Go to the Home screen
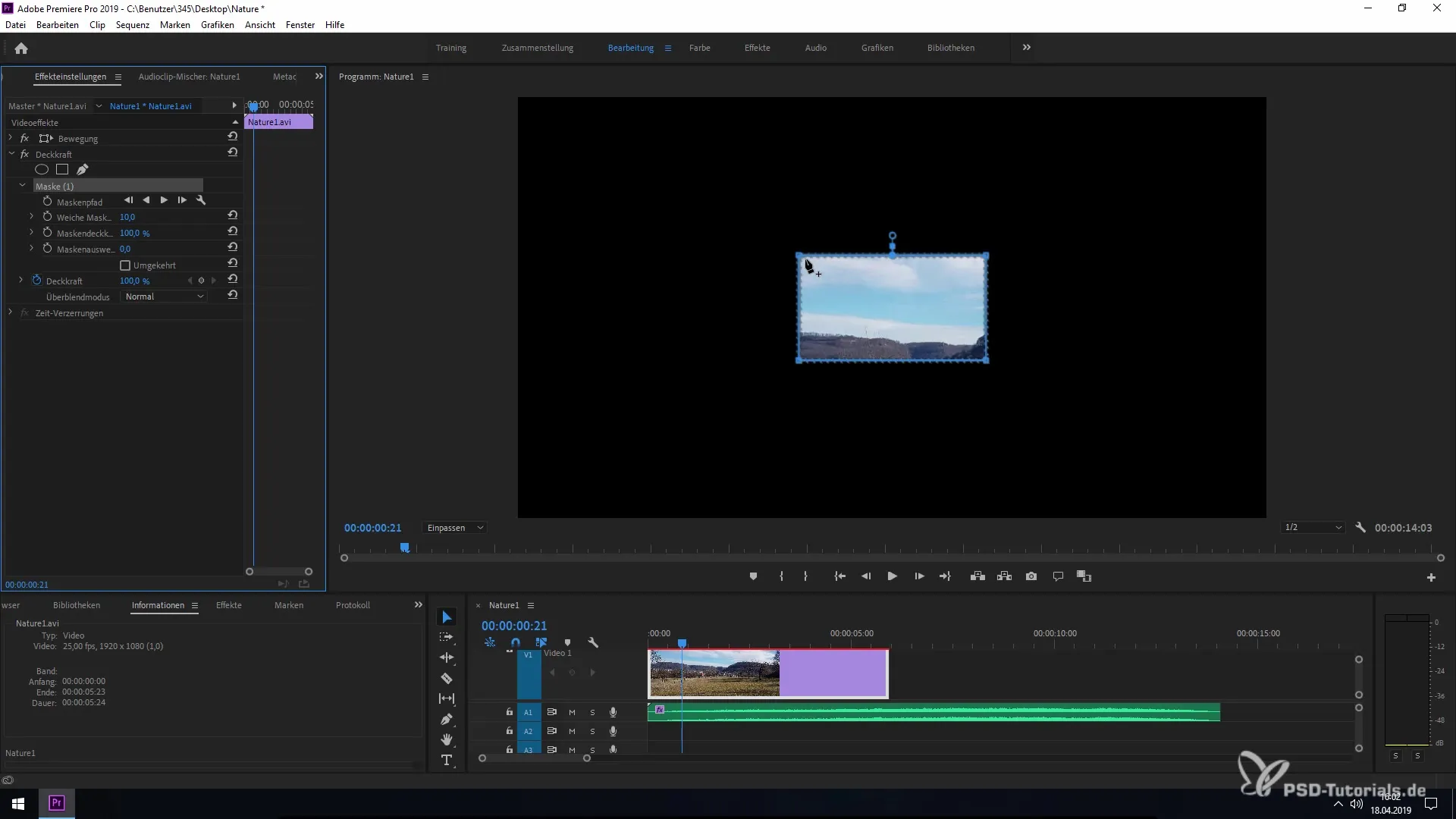Viewport: 1456px width, 819px height. pos(21,49)
